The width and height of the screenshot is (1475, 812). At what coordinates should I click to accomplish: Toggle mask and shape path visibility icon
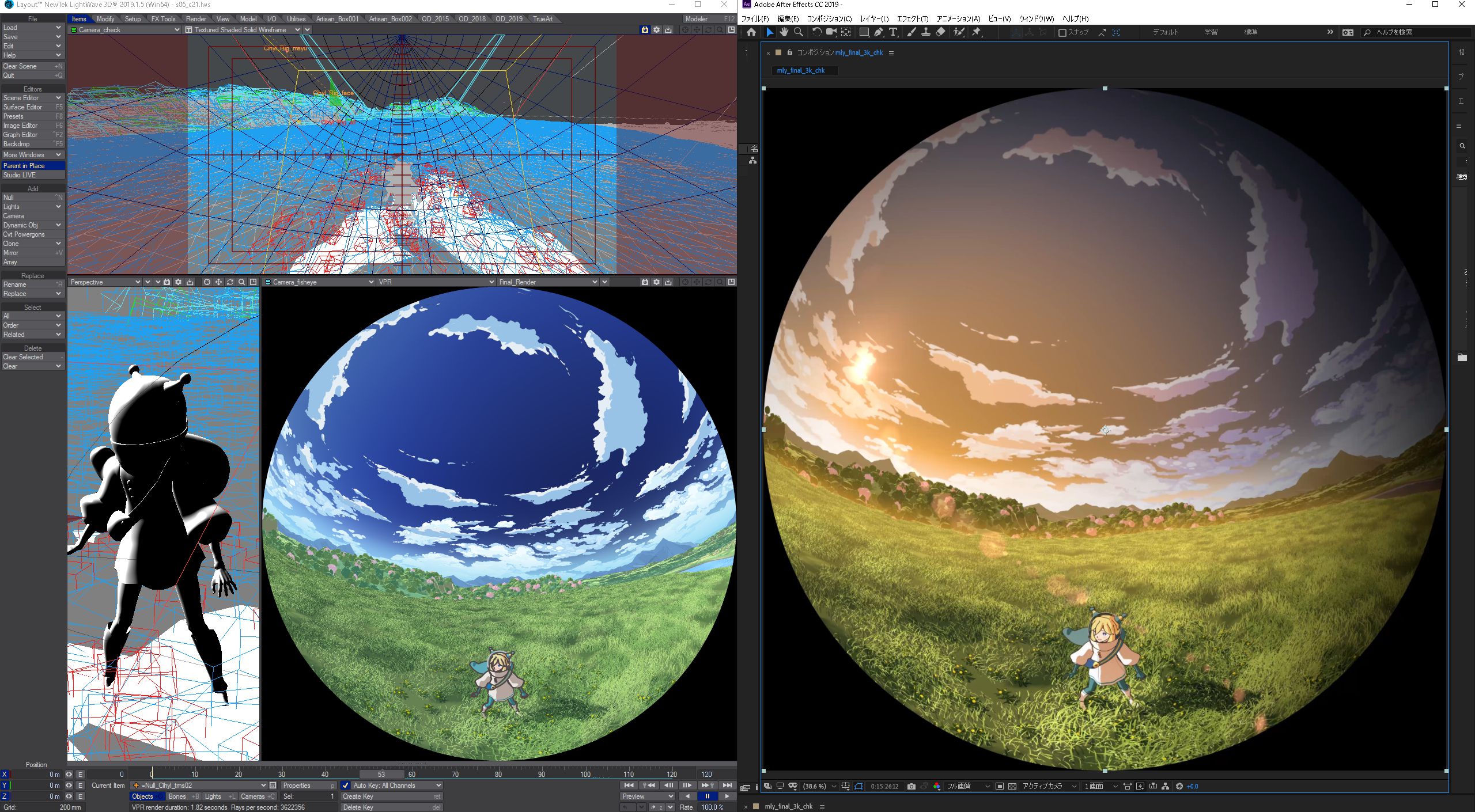tap(858, 786)
